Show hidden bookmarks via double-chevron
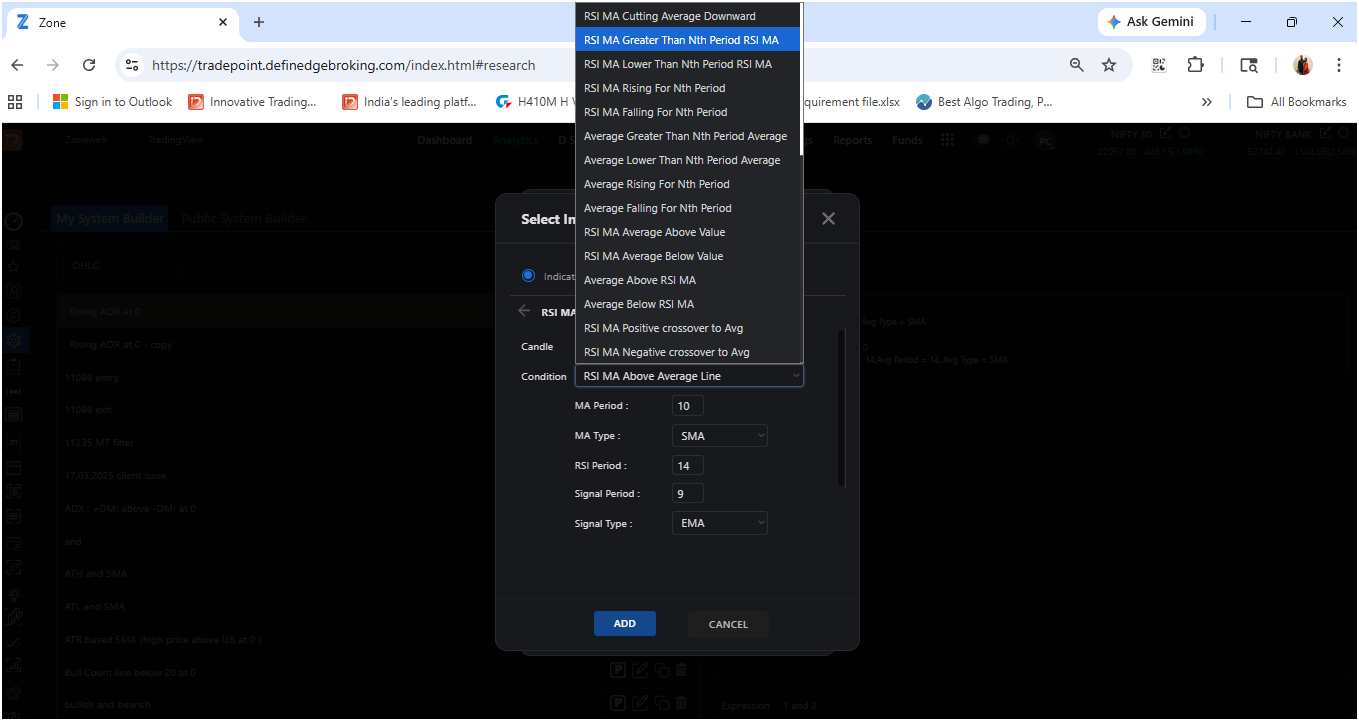1359x721 pixels. pyautogui.click(x=1207, y=102)
